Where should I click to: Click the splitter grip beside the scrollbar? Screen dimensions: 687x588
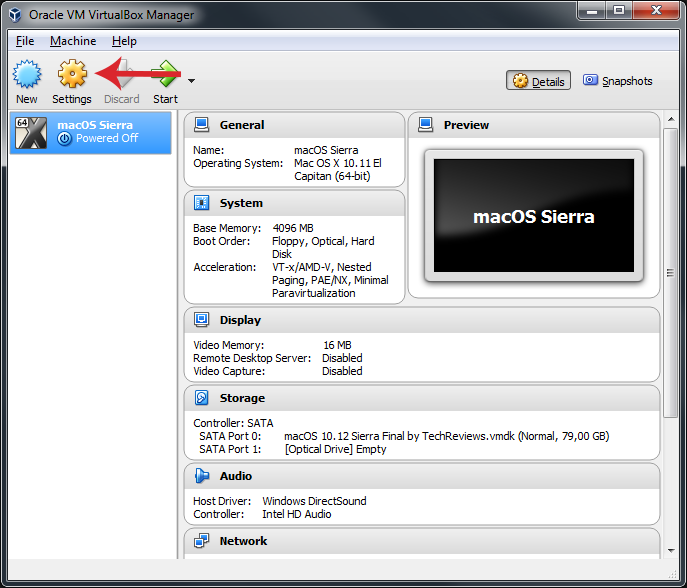click(670, 273)
